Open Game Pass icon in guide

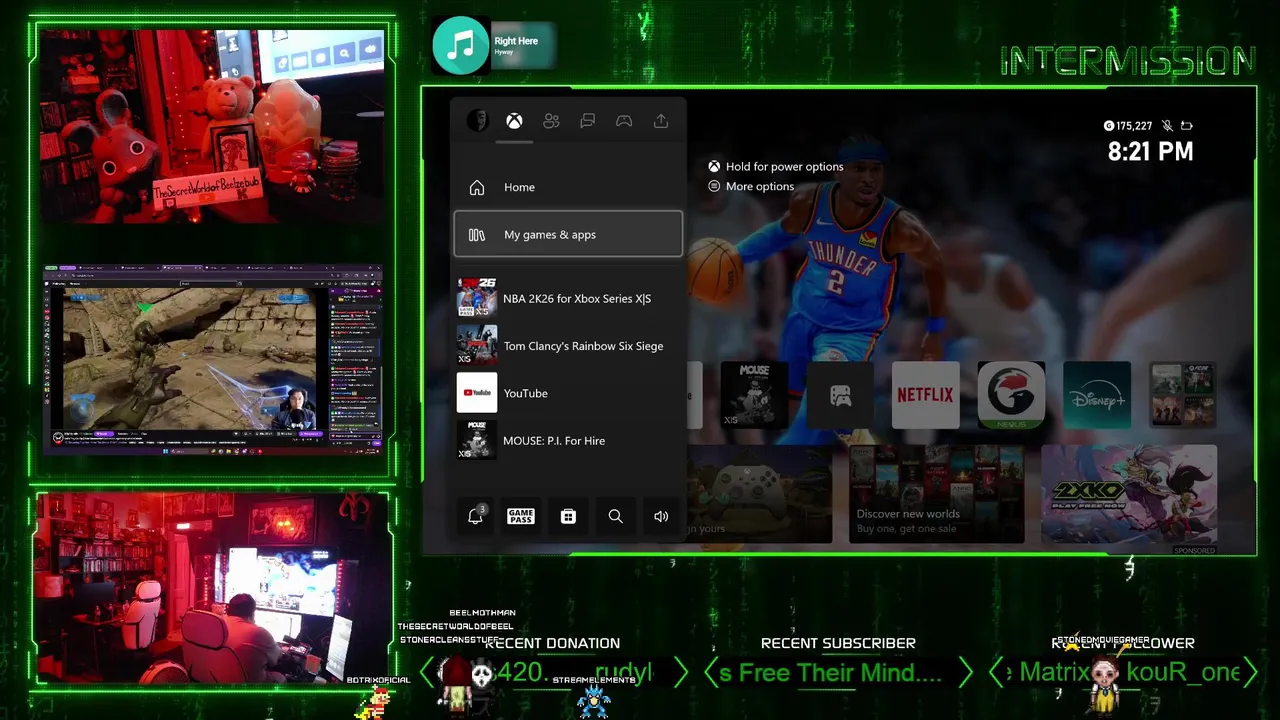pos(521,516)
